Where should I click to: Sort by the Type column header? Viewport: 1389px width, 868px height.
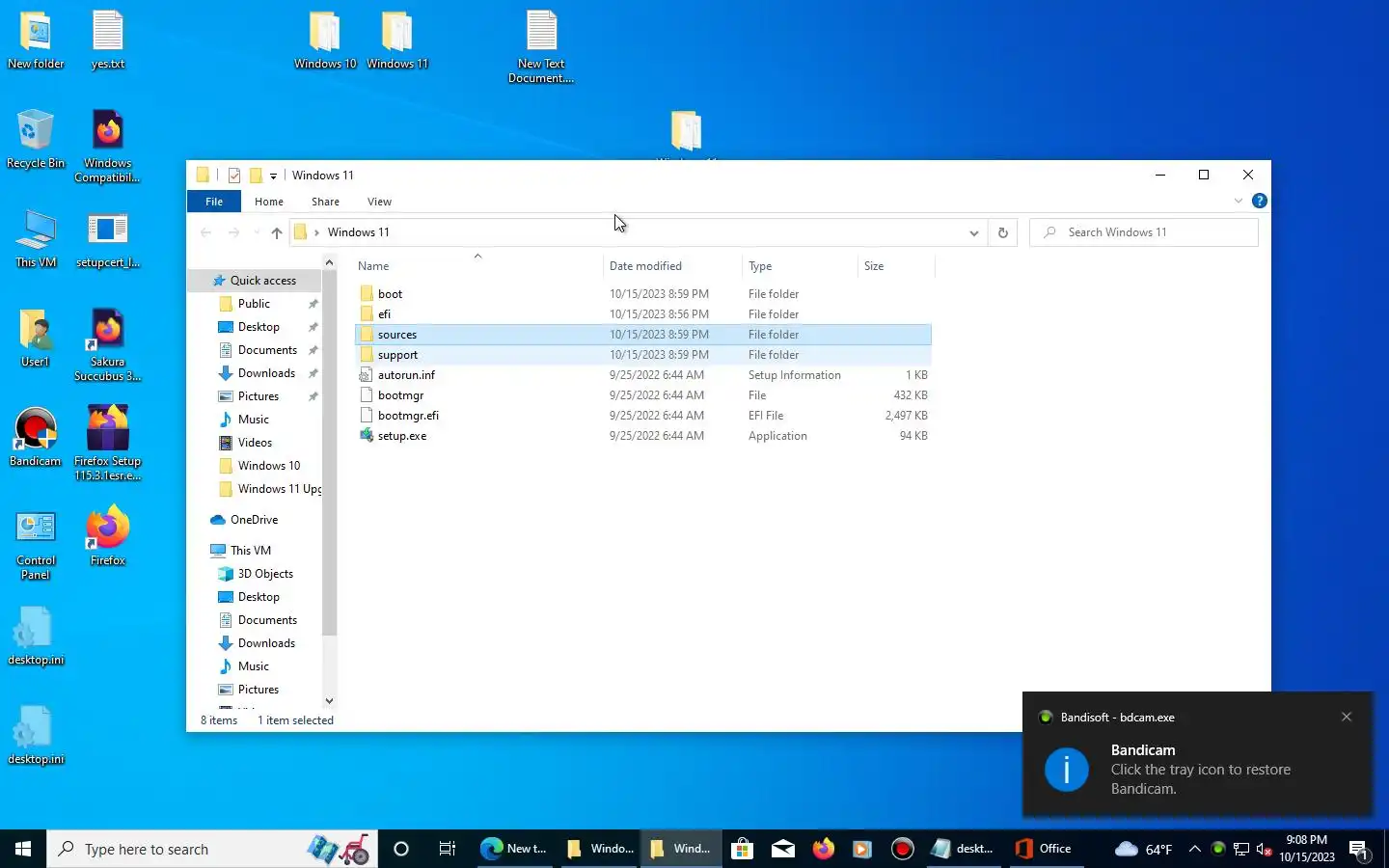click(x=800, y=266)
